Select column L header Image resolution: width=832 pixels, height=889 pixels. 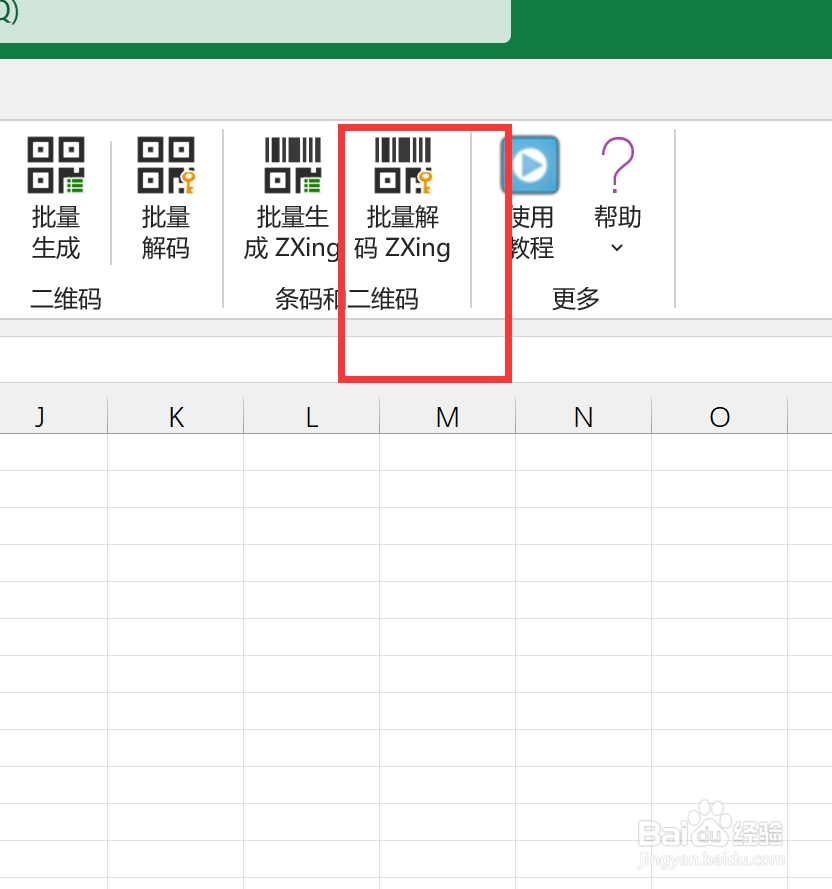(312, 417)
